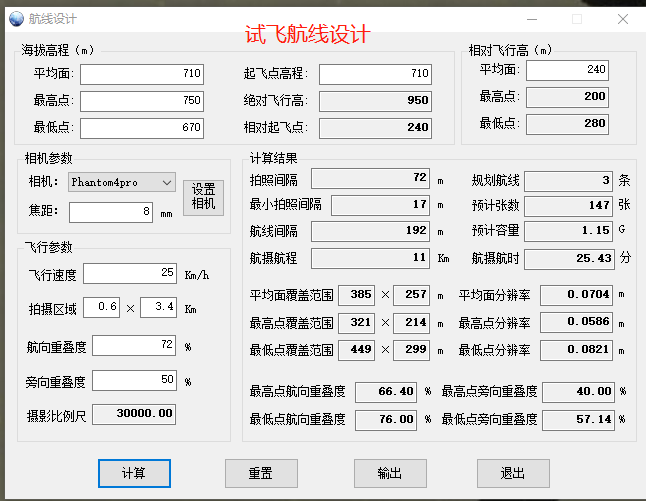The height and width of the screenshot is (501, 646).
Task: Click the 拍摄区域 width field showing 0.6
Action: coord(102,307)
